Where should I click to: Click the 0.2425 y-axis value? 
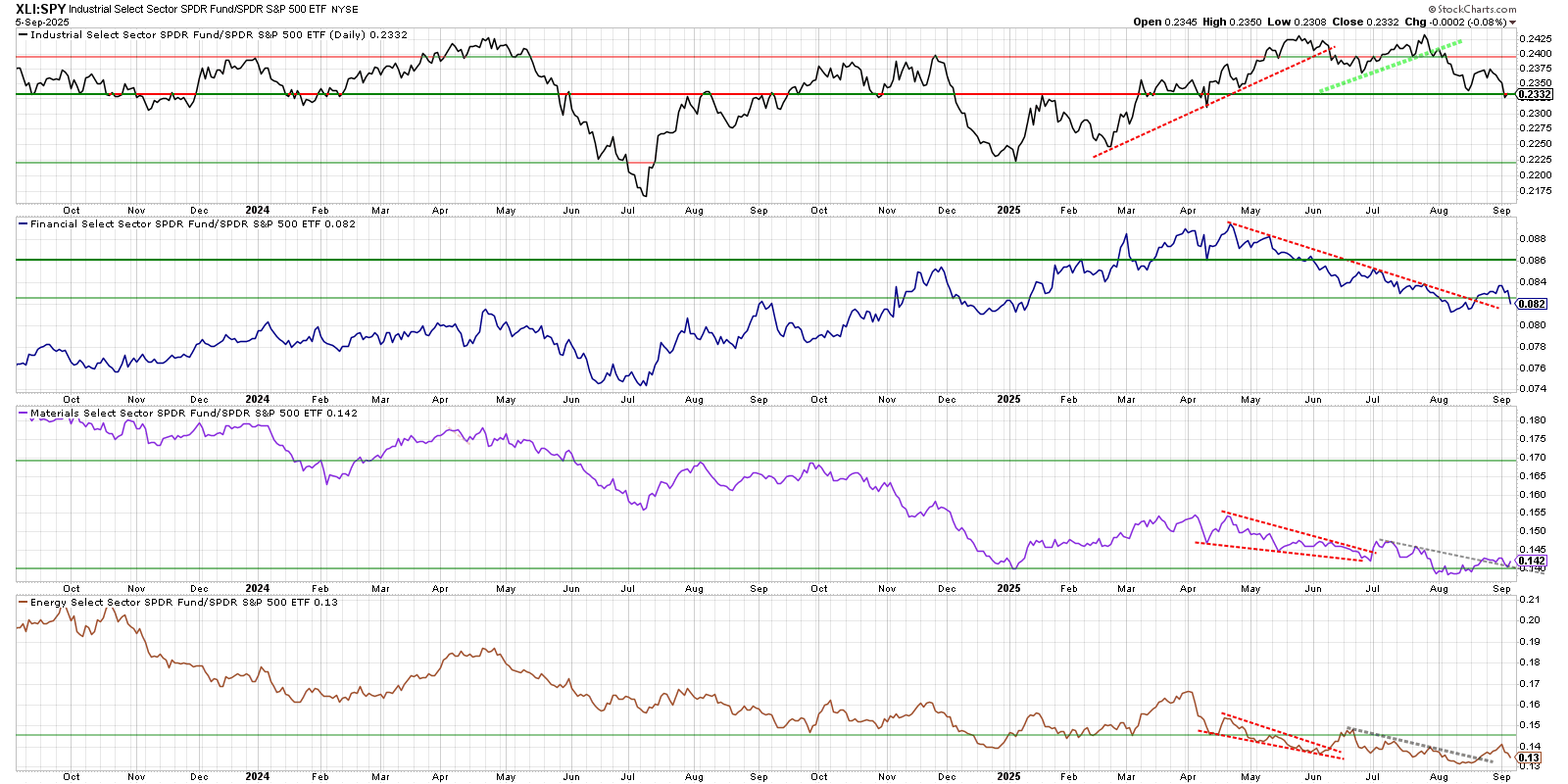[x=1535, y=40]
